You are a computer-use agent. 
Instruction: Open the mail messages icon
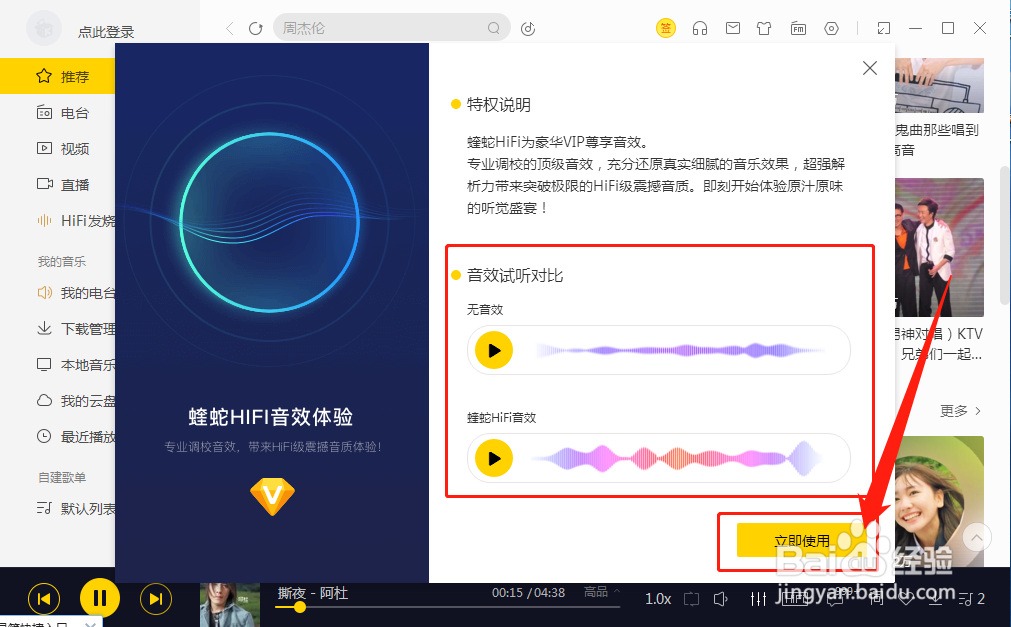point(732,28)
